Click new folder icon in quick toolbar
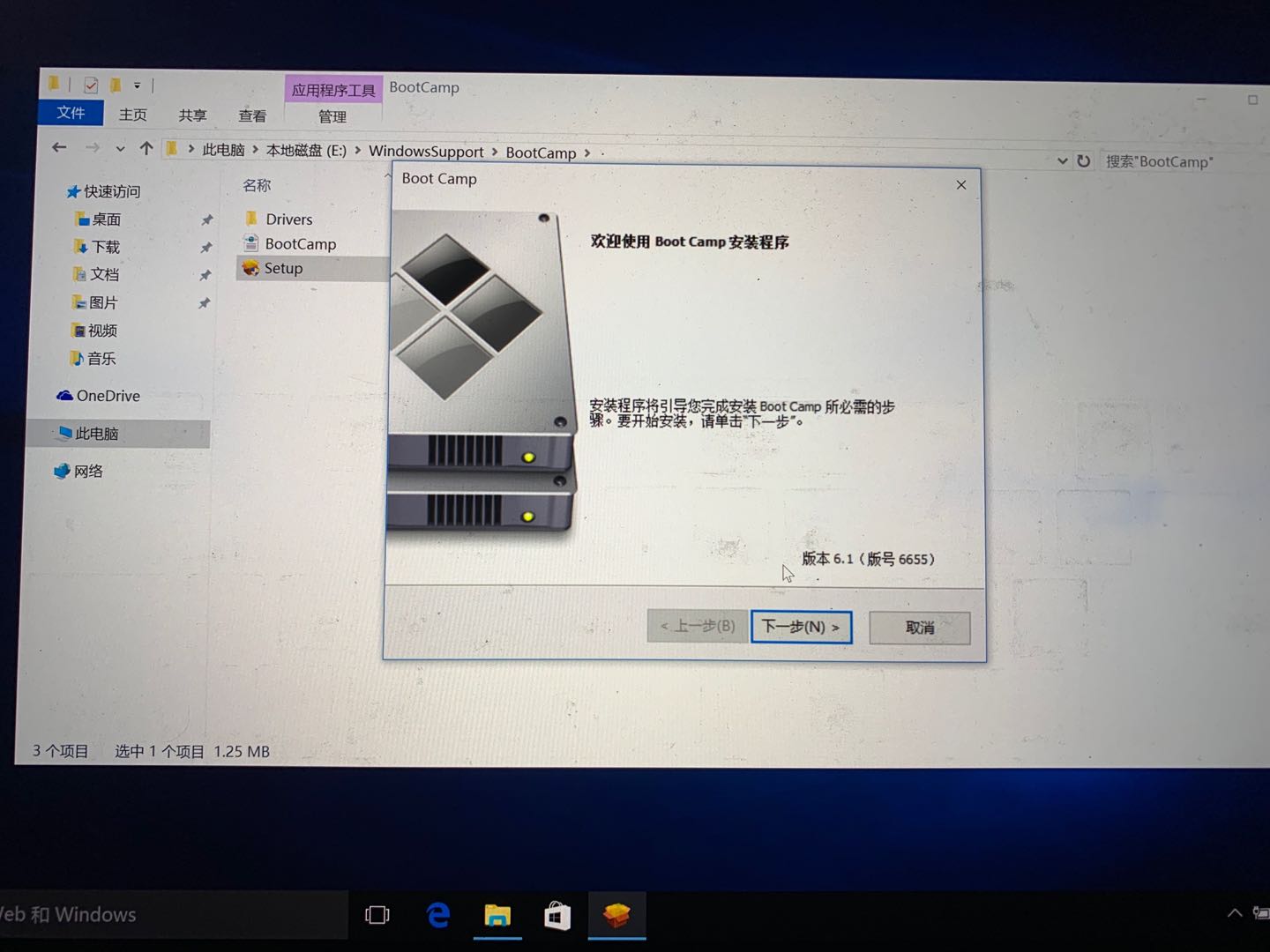Screen dimensions: 1270x952 pyautogui.click(x=116, y=85)
